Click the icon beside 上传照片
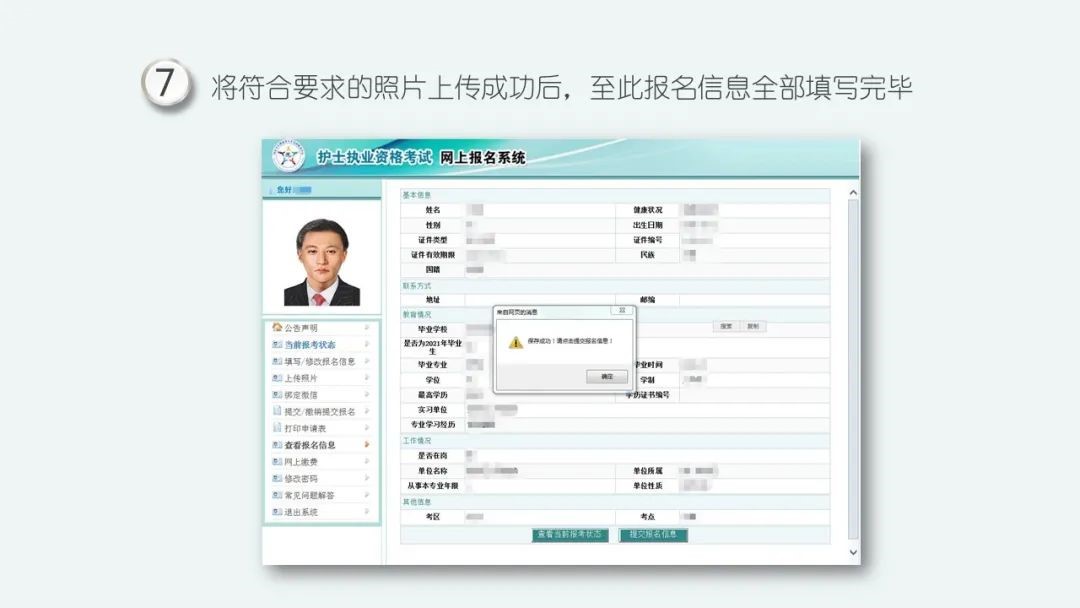This screenshot has height=608, width=1080. click(x=277, y=378)
